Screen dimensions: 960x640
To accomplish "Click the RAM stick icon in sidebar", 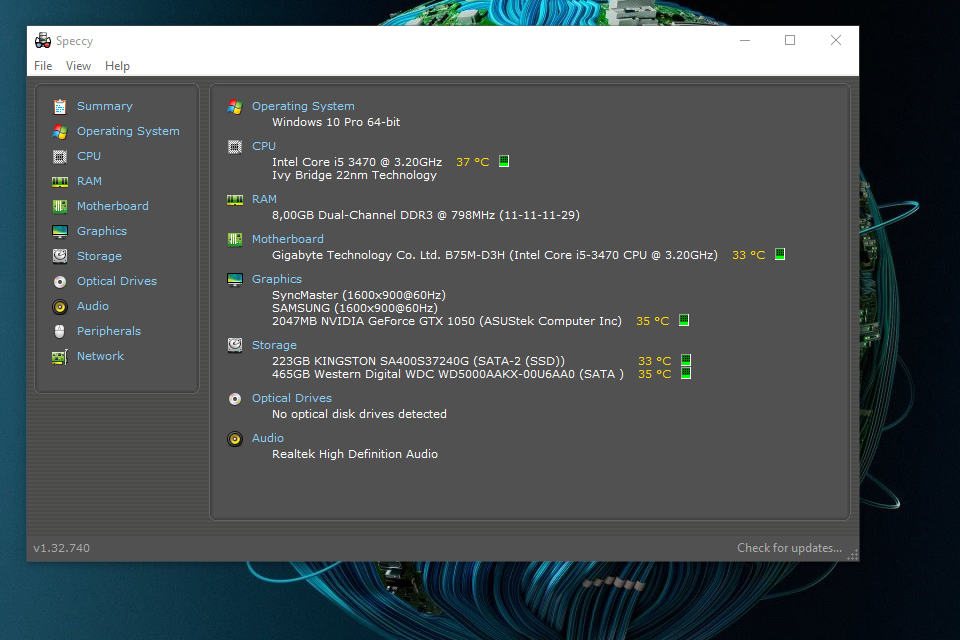I will pos(60,181).
